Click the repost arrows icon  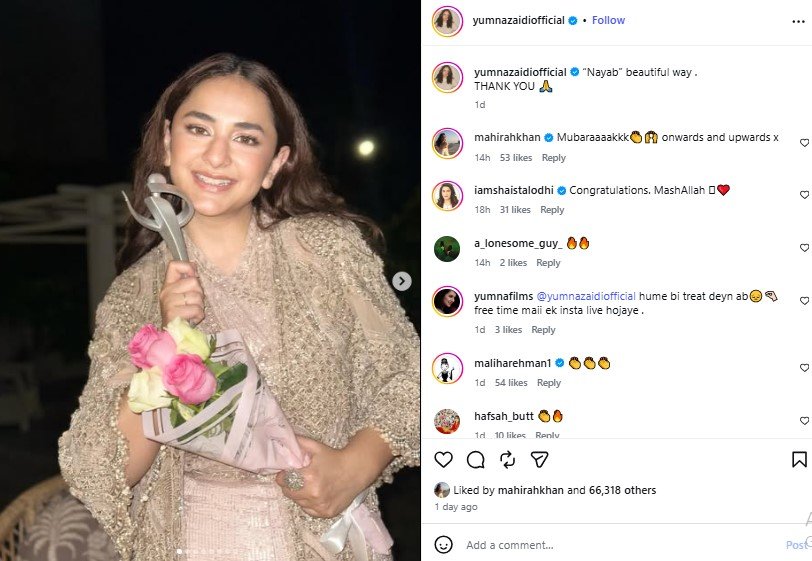point(507,459)
